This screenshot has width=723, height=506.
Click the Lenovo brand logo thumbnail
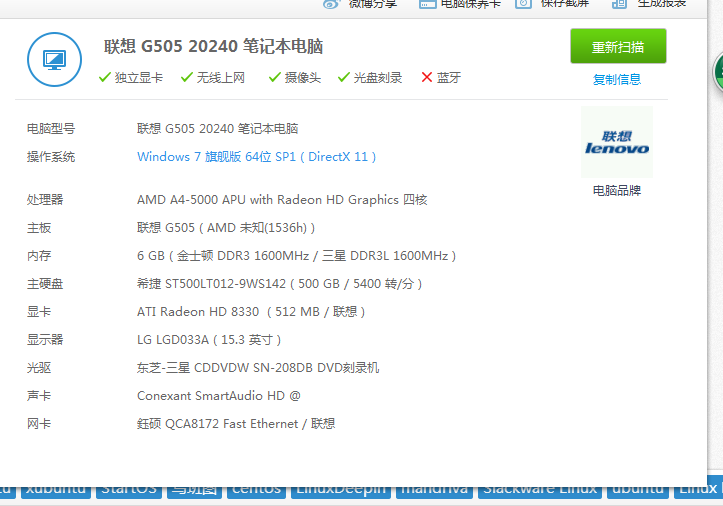point(617,142)
